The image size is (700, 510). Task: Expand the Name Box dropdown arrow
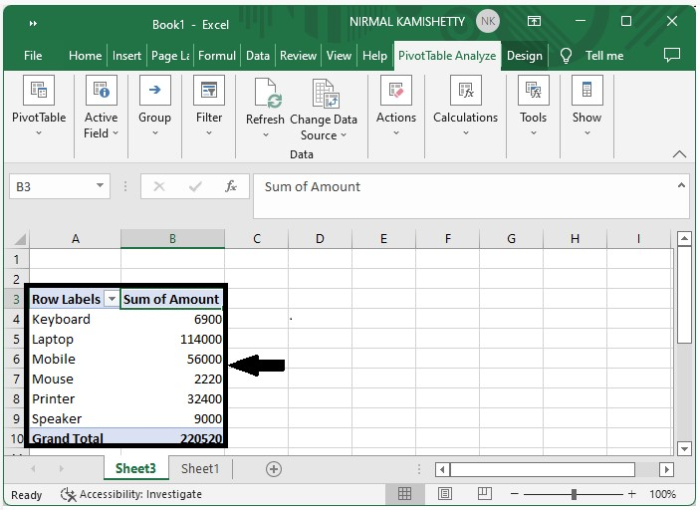click(x=101, y=187)
